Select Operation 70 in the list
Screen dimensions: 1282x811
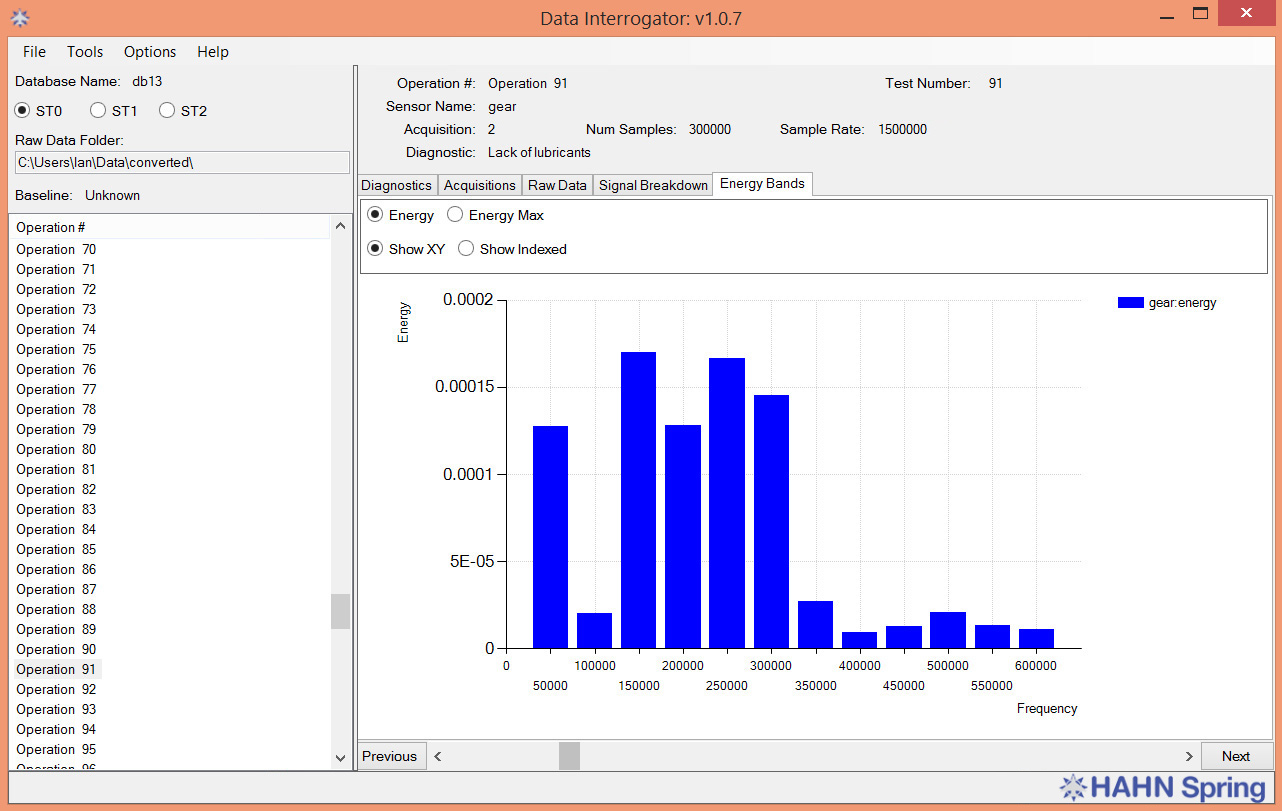click(56, 249)
